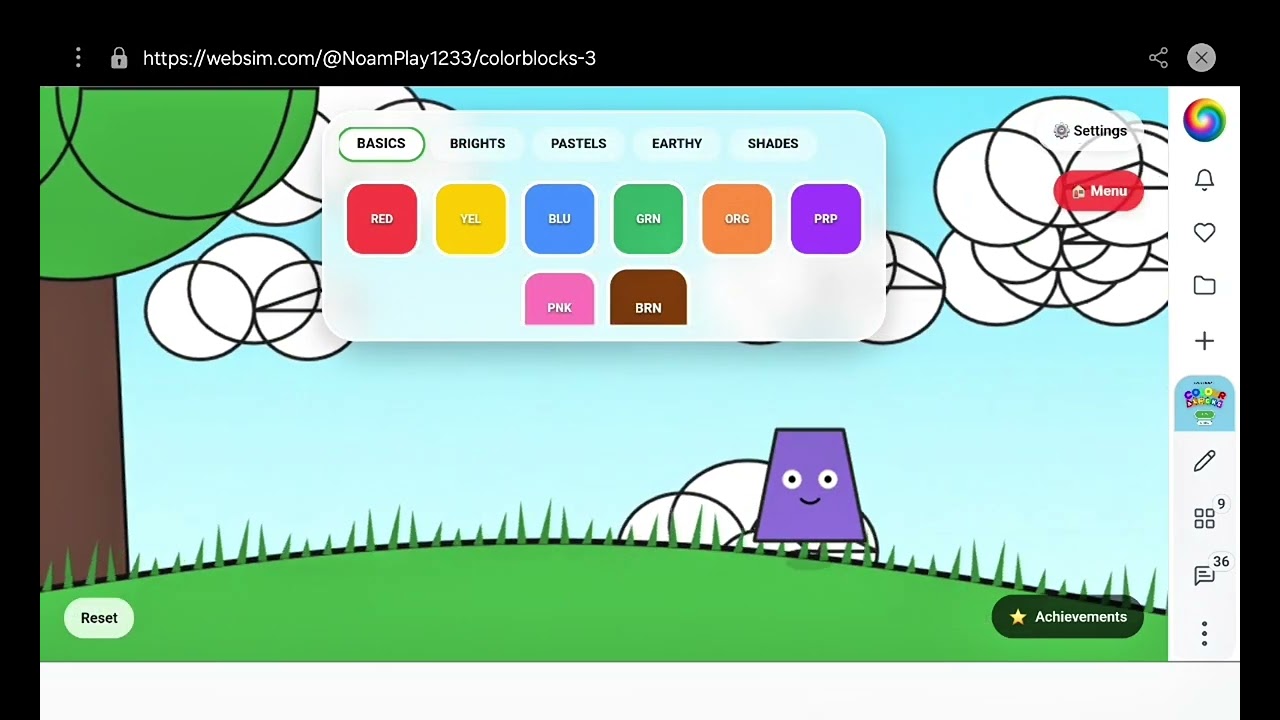Click the purple trapezoid character
Viewport: 1280px width, 720px height.
[x=810, y=486]
